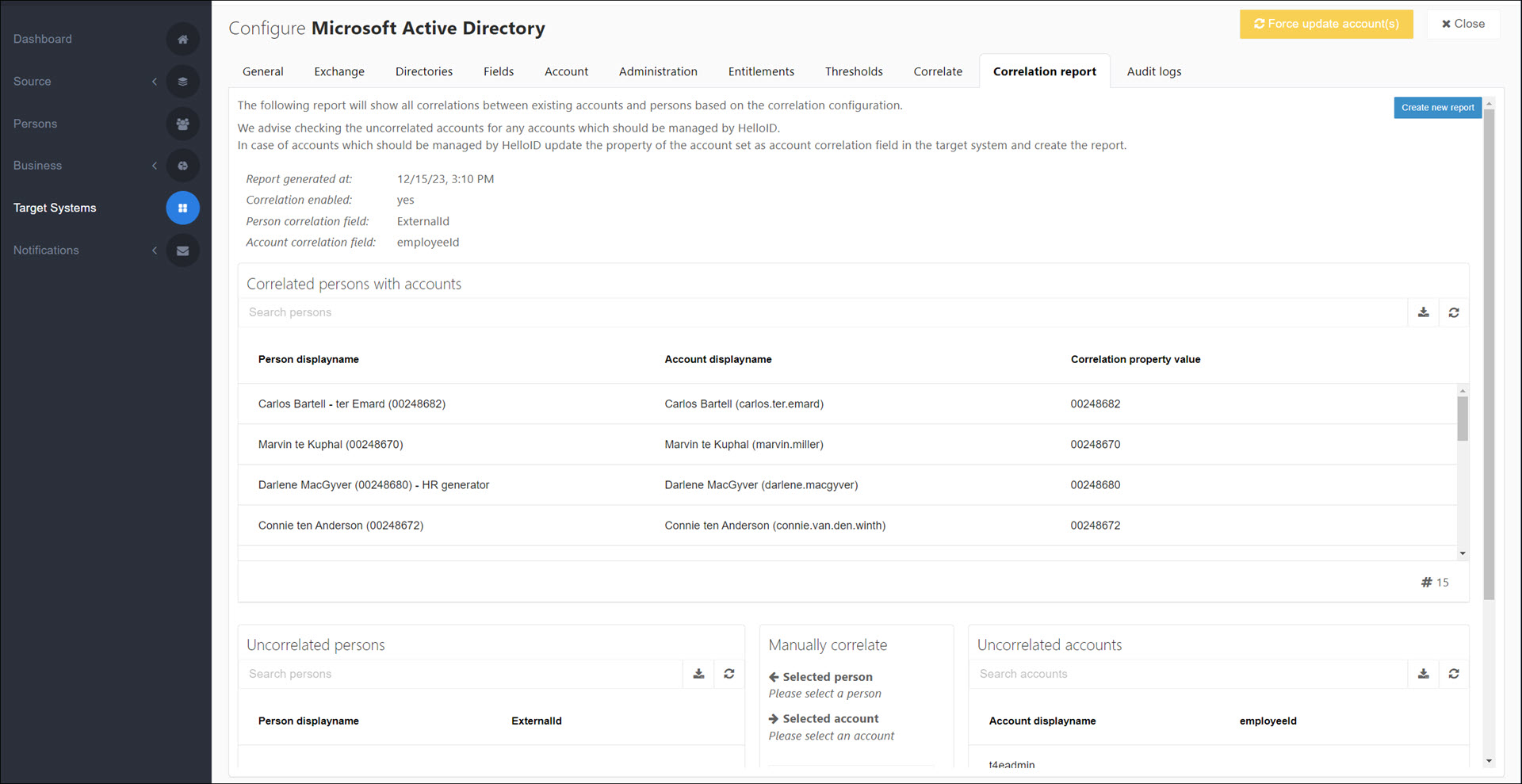Click the Target Systems grid icon
The height and width of the screenshot is (784, 1522).
pyautogui.click(x=182, y=208)
